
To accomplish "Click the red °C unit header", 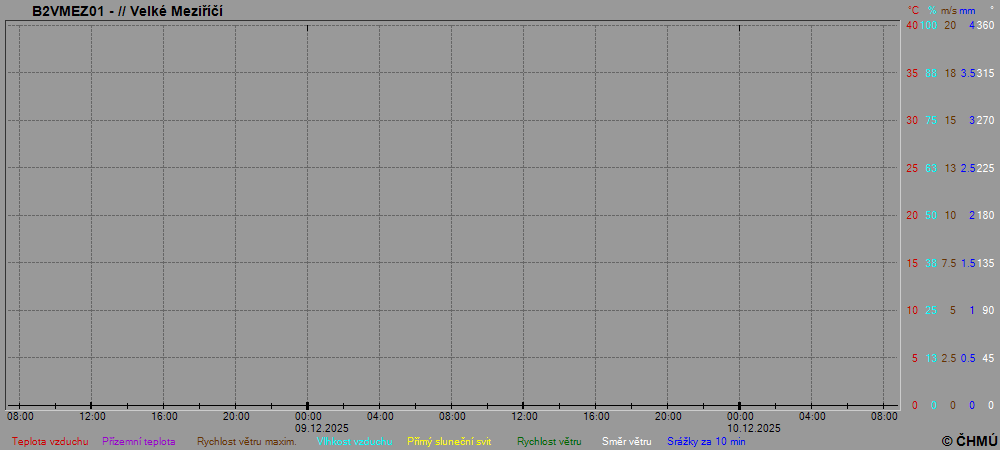I will click(x=913, y=10).
